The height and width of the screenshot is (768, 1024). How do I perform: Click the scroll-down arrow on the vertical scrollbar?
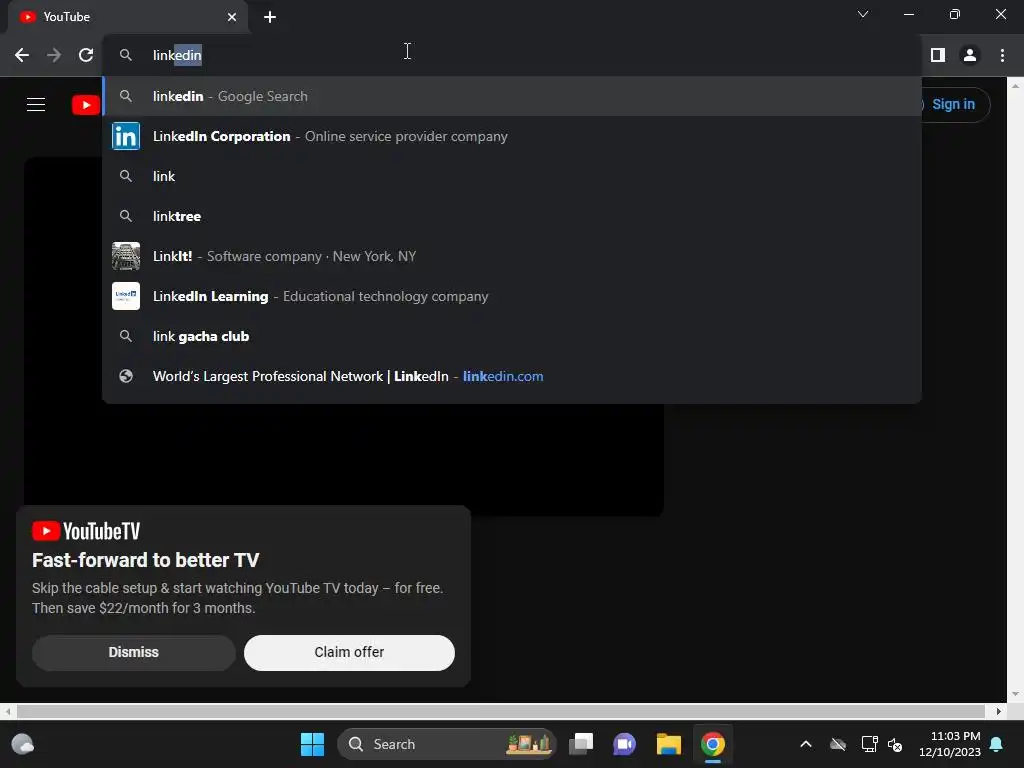(1014, 694)
